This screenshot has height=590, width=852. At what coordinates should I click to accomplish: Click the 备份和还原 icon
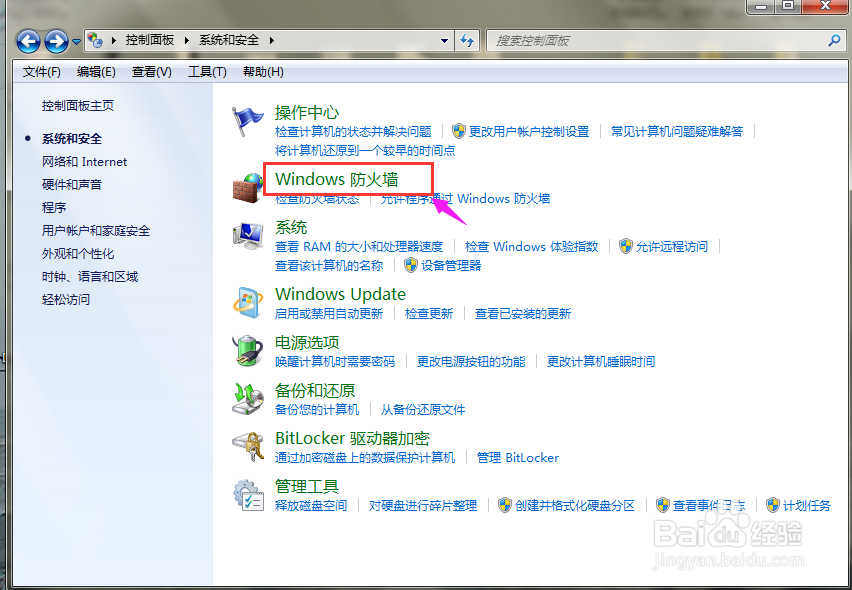point(248,398)
